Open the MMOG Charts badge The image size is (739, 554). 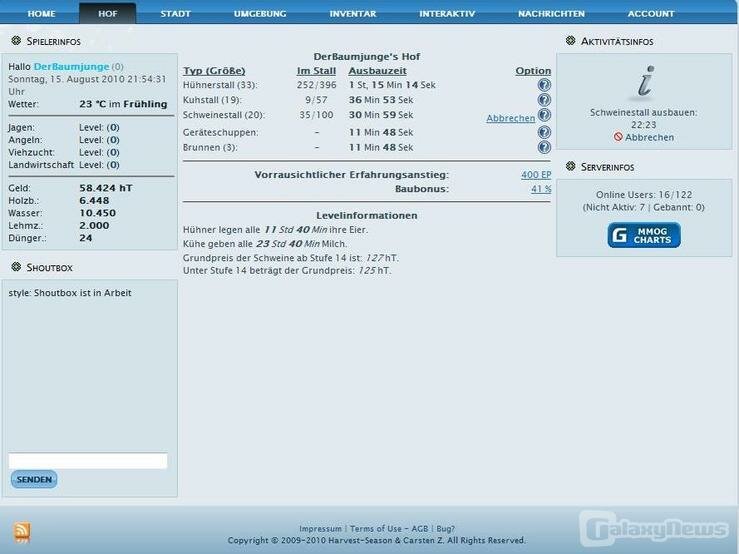[x=644, y=235]
